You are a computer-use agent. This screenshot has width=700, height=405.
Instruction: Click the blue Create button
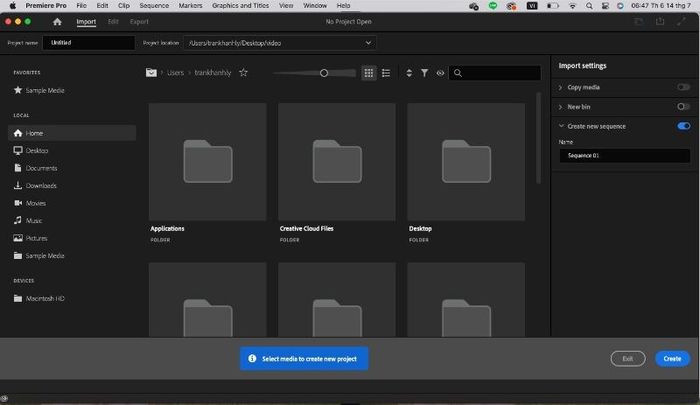click(672, 358)
